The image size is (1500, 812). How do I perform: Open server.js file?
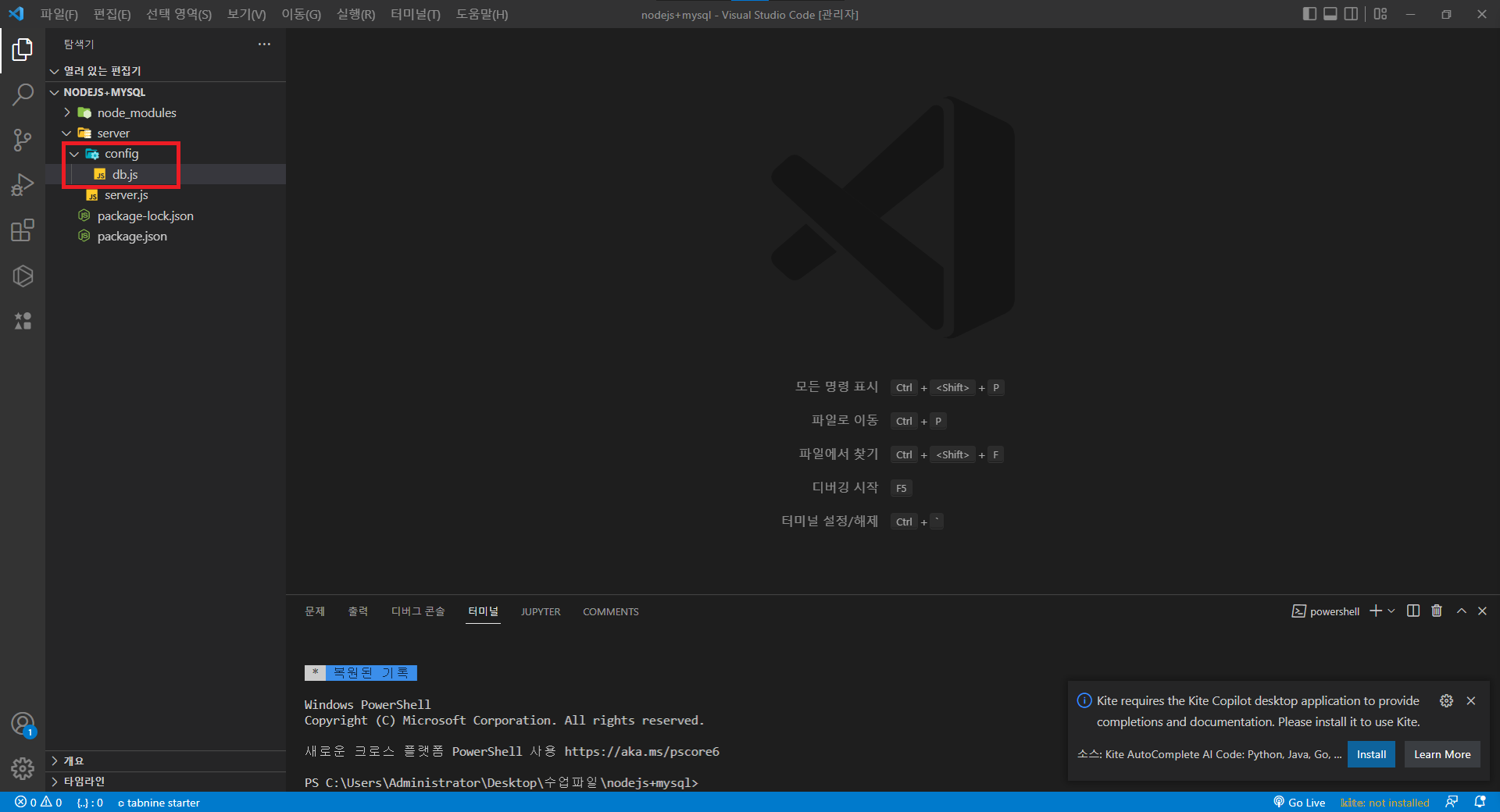166,195
